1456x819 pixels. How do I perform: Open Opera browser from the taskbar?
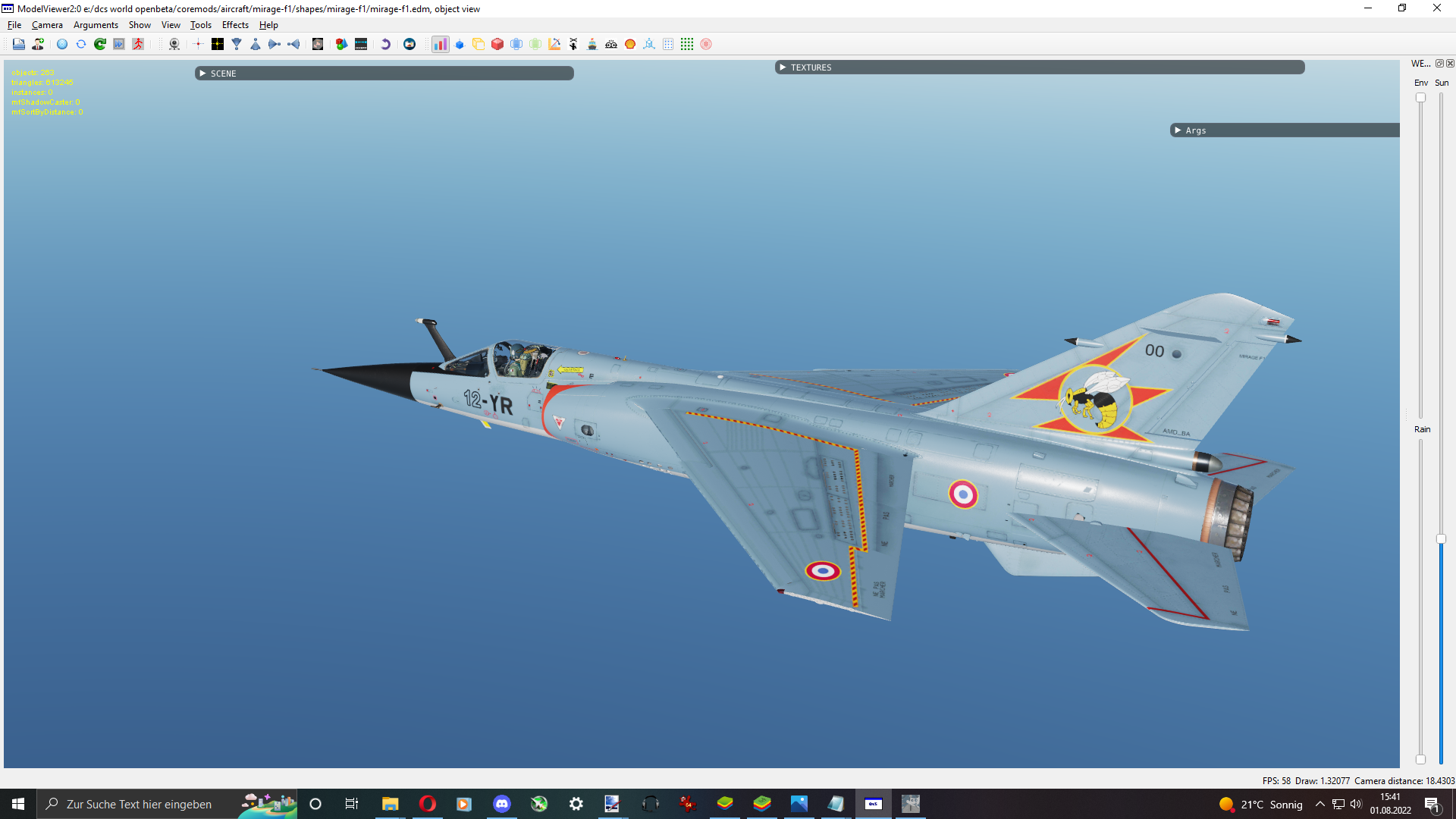(x=428, y=804)
